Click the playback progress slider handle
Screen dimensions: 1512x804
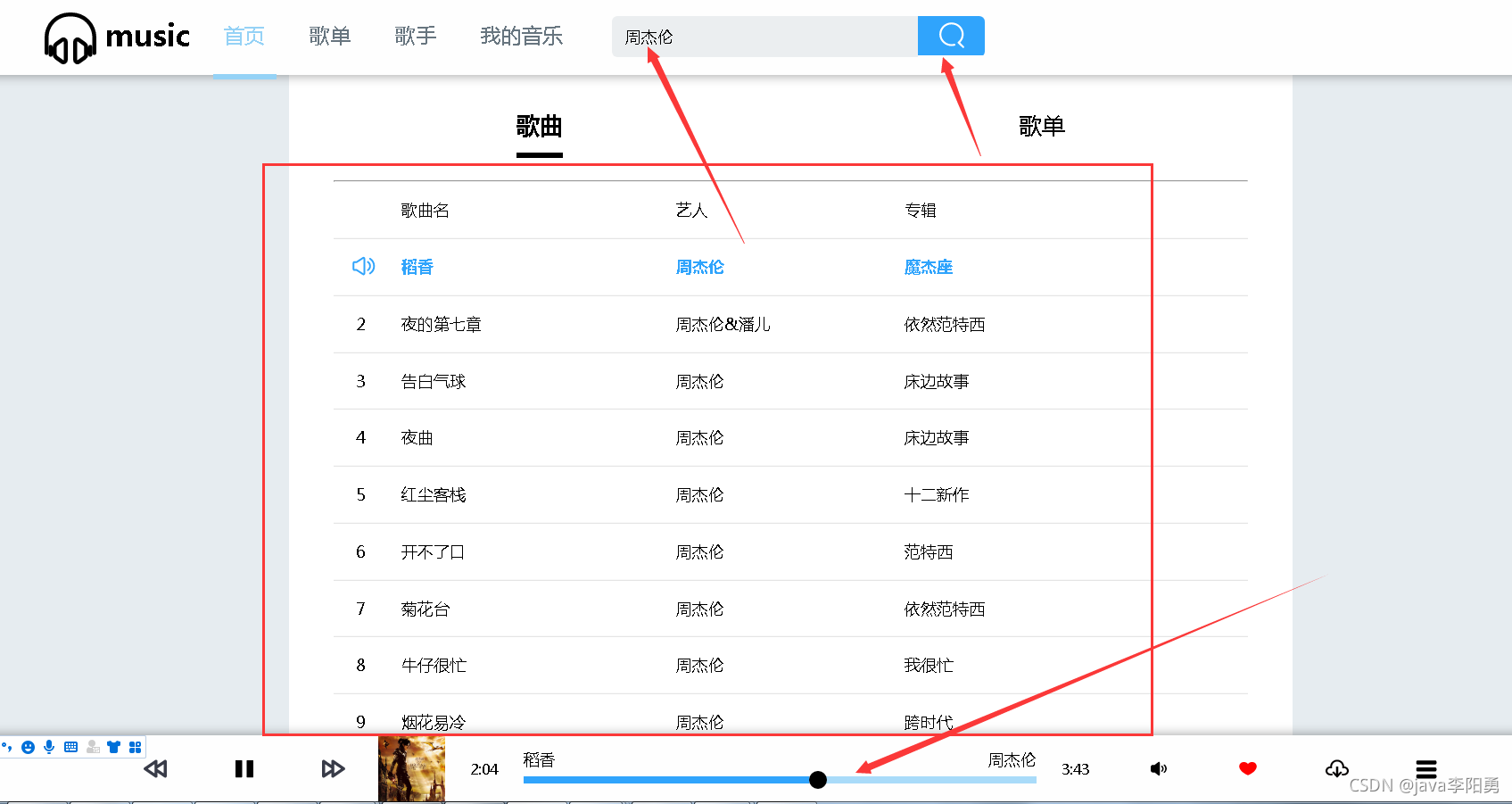click(818, 780)
